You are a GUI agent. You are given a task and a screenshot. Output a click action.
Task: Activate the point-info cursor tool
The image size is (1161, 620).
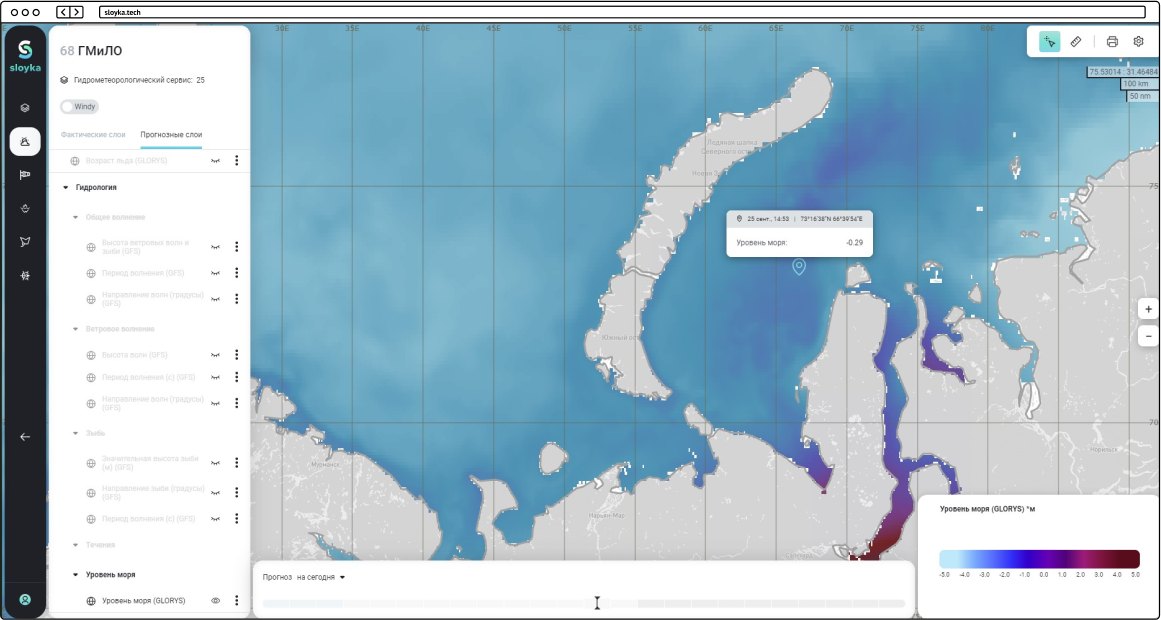click(1049, 41)
